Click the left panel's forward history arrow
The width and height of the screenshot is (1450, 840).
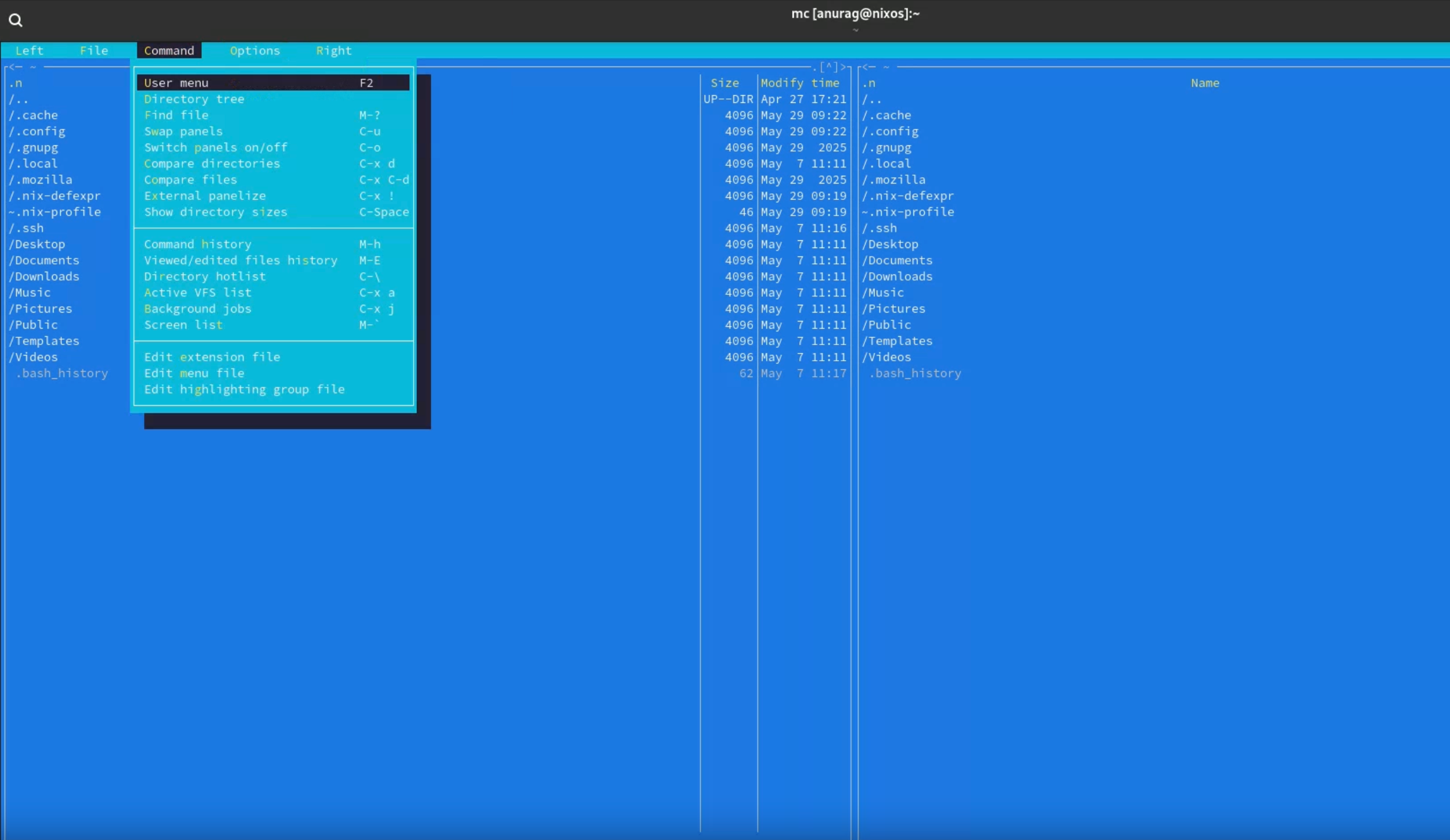click(x=844, y=67)
